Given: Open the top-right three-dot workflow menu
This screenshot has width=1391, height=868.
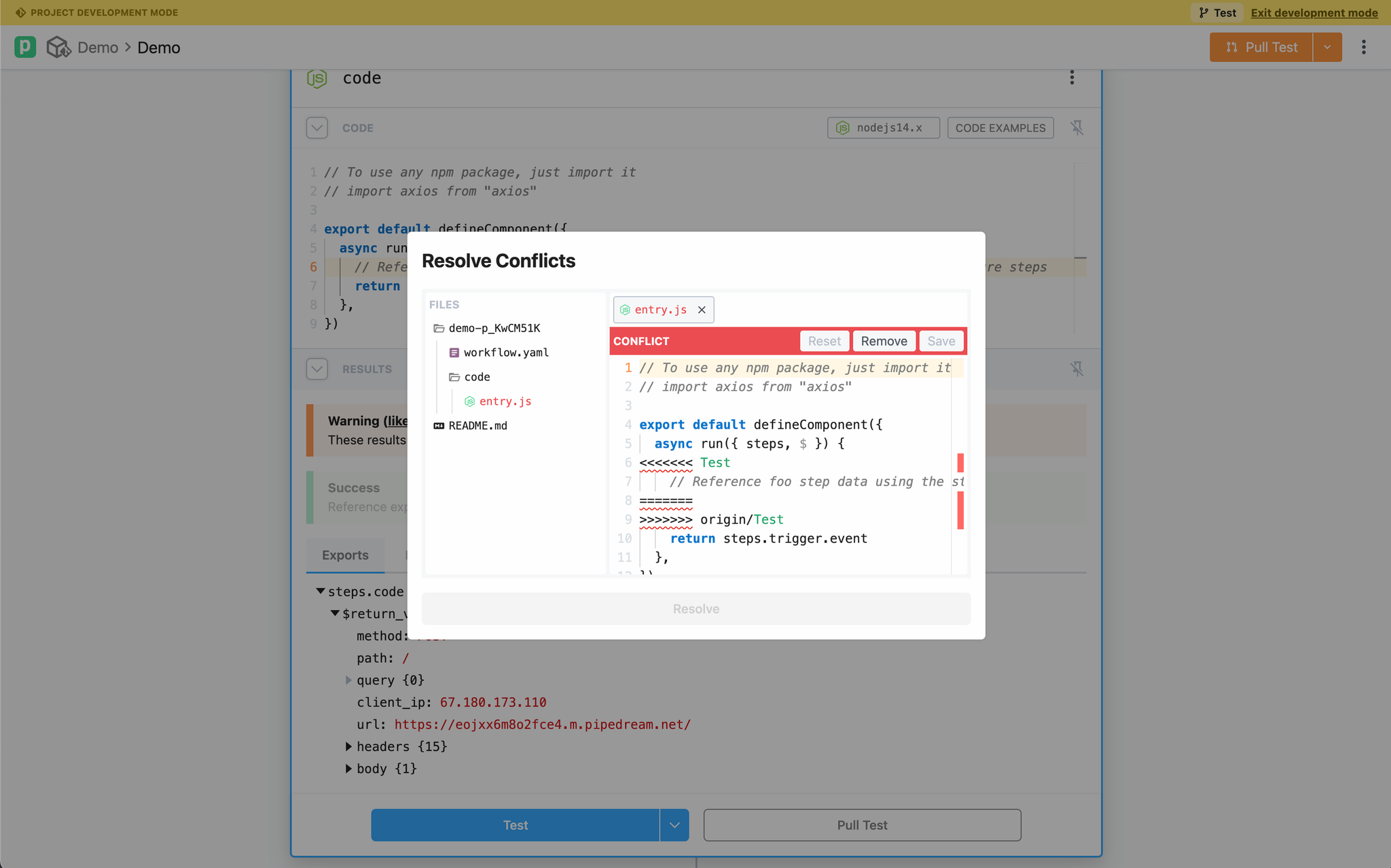Looking at the screenshot, I should [1363, 47].
